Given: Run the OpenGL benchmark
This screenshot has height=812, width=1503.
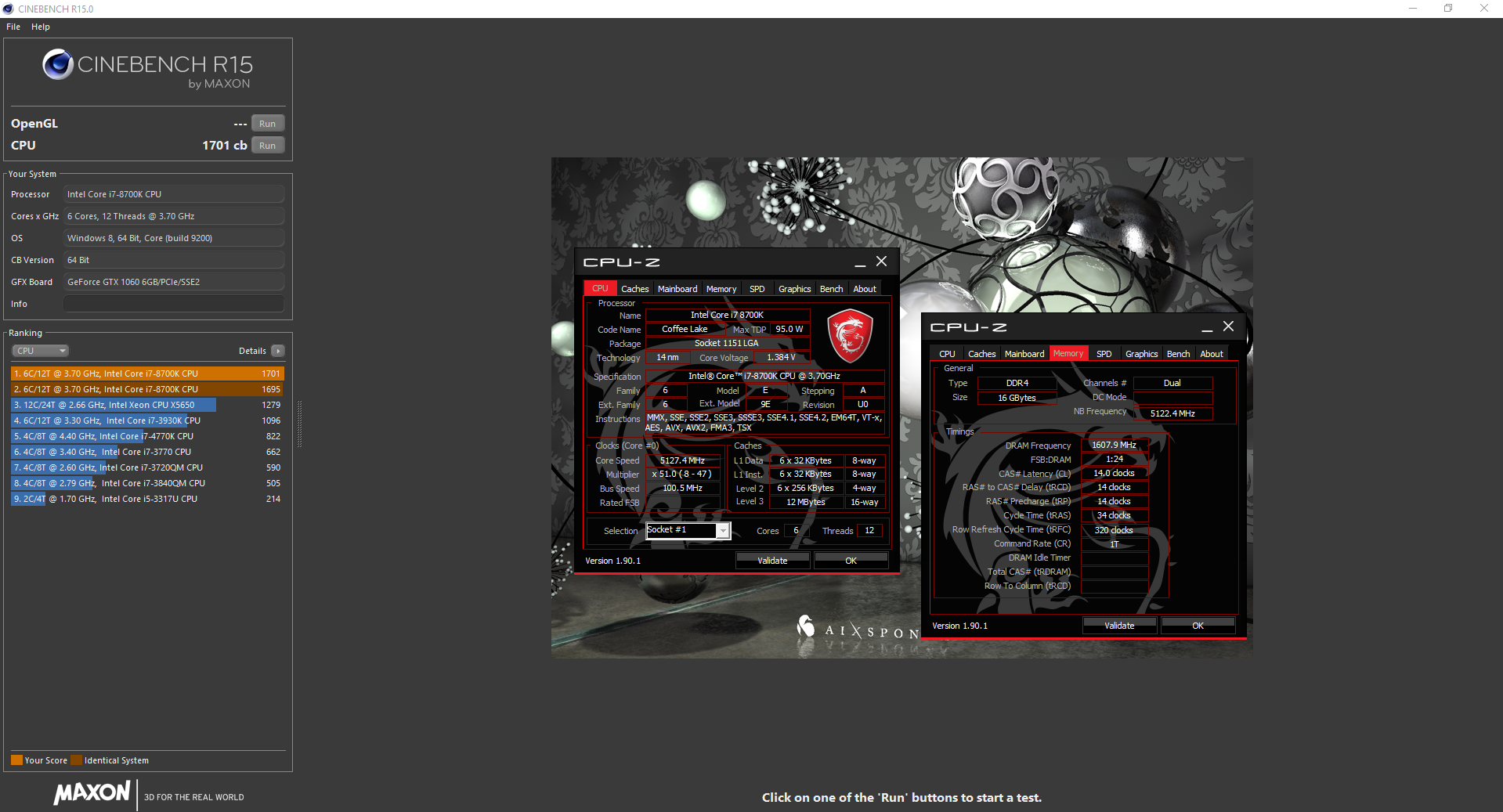Looking at the screenshot, I should 268,124.
